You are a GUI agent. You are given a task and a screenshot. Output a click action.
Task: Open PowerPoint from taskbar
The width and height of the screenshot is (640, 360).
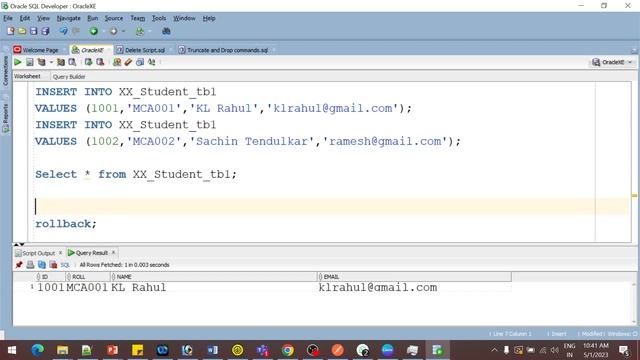point(112,350)
